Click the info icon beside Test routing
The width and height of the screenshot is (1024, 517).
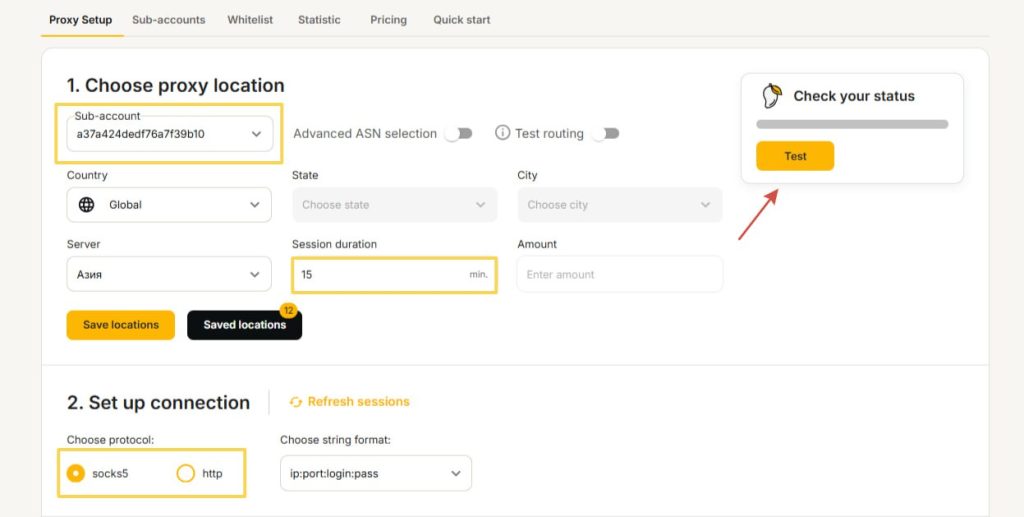(503, 133)
